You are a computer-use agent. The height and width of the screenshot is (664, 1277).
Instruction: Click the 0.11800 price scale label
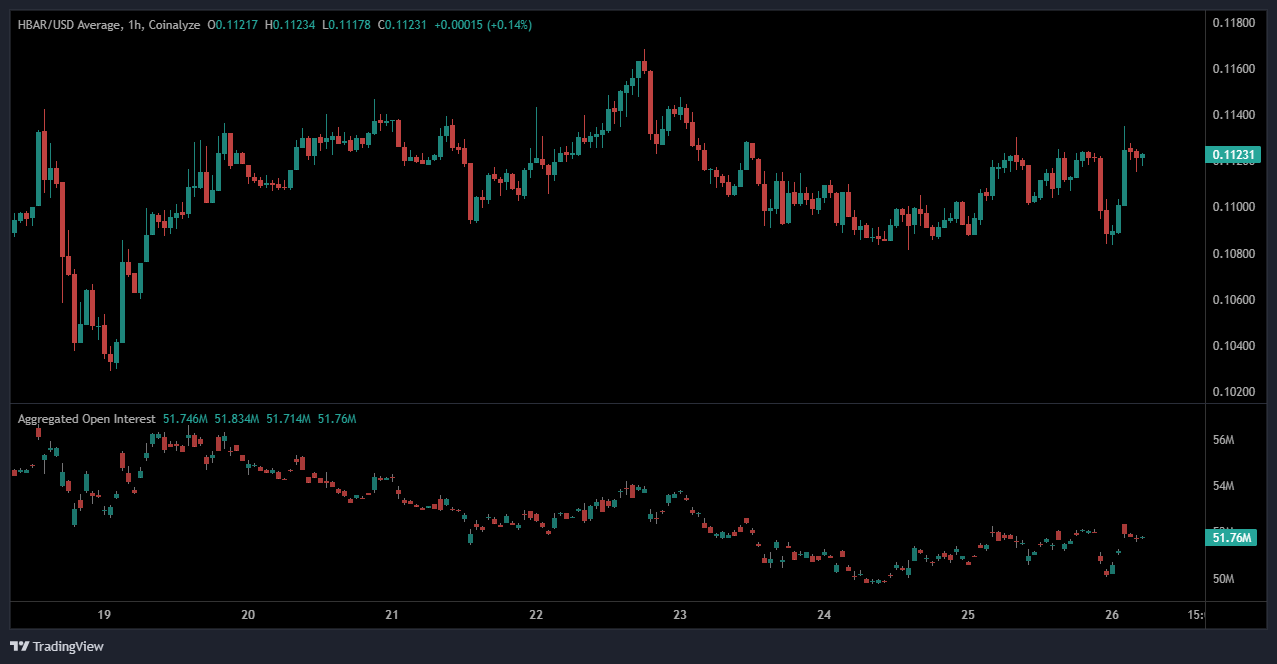pos(1234,23)
